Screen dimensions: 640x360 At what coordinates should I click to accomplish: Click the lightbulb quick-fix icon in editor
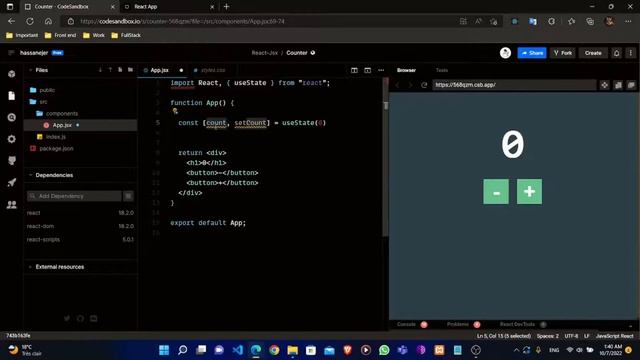pos(175,111)
